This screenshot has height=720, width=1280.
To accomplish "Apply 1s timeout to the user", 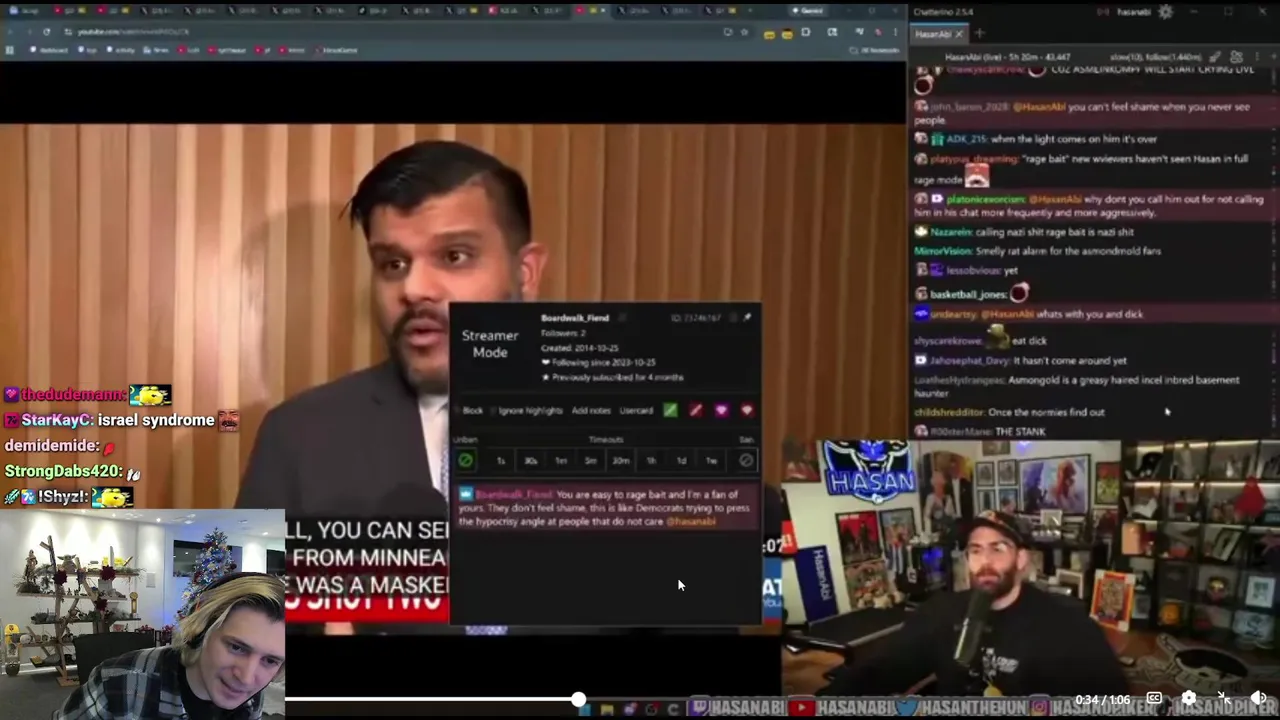I will pos(501,460).
